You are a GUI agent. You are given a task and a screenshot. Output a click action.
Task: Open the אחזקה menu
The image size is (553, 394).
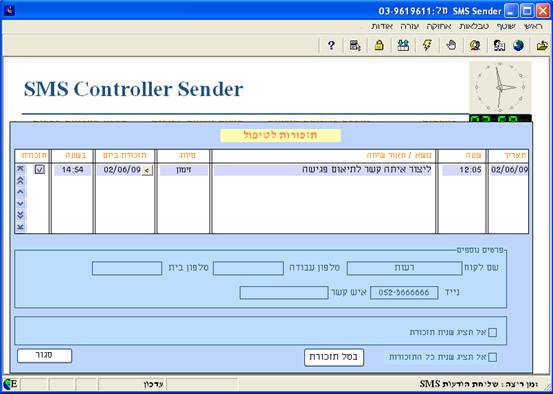(438, 26)
